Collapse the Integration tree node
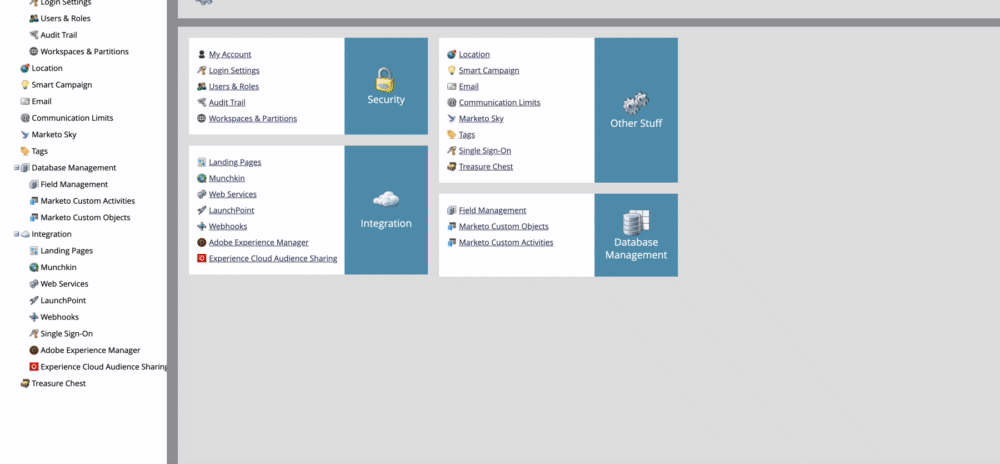Screen dimensions: 1000x464 pos(17,234)
